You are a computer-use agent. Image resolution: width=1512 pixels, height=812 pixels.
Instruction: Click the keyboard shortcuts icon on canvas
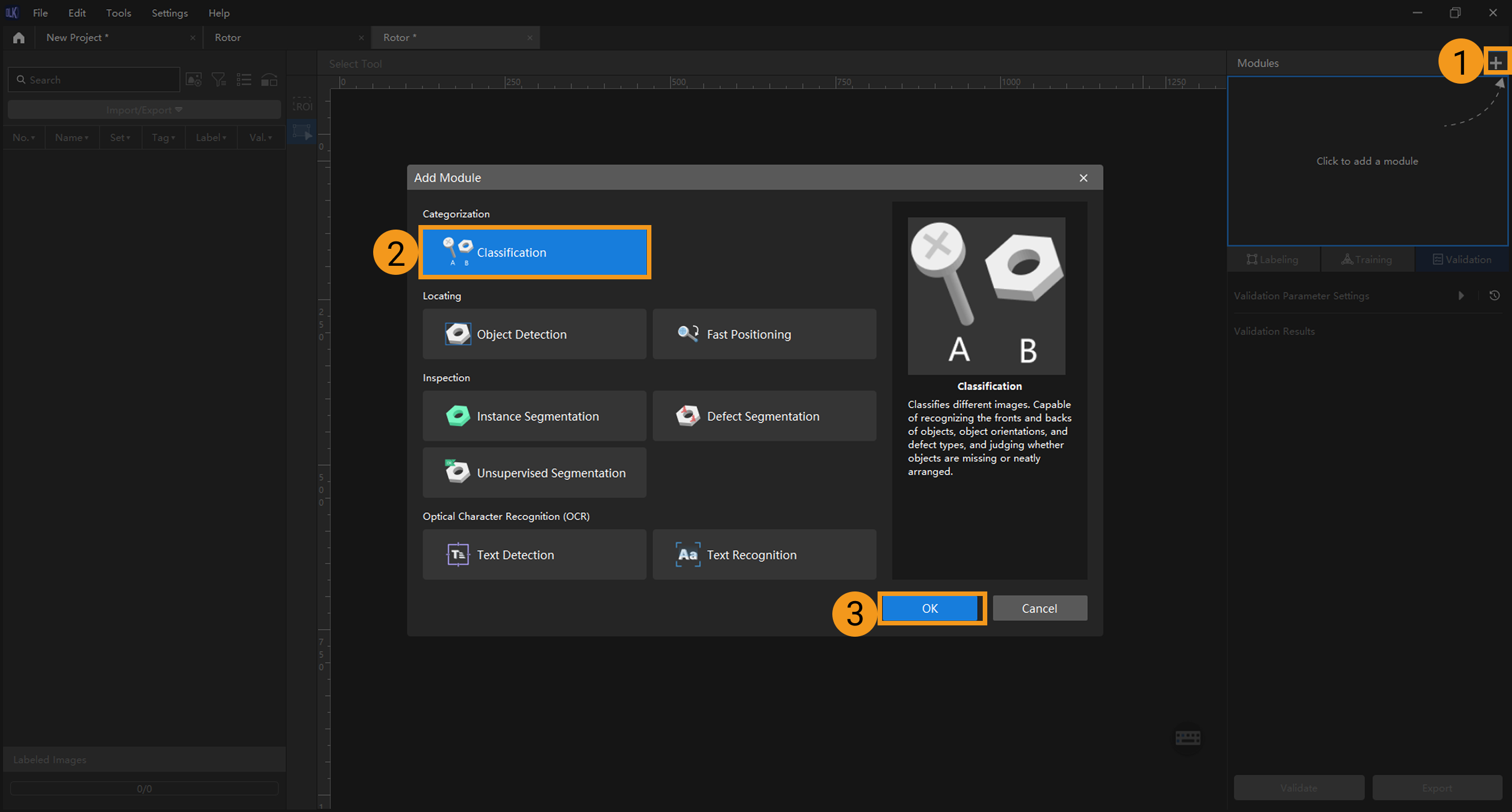(1187, 737)
